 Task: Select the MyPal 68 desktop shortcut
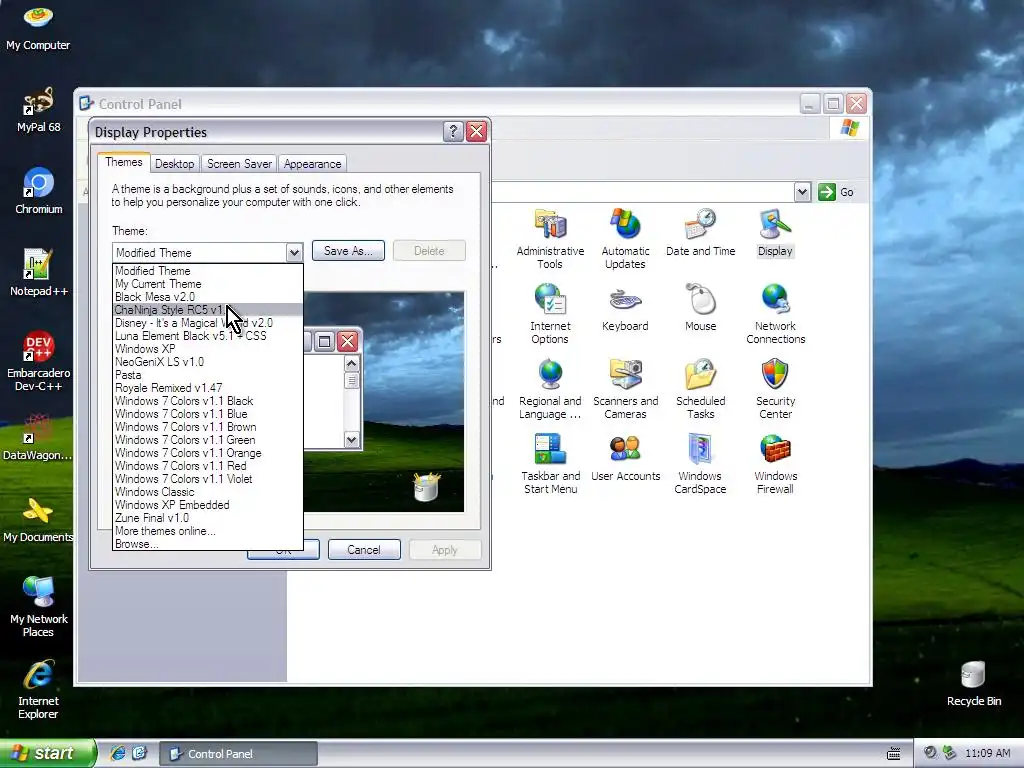(x=38, y=110)
